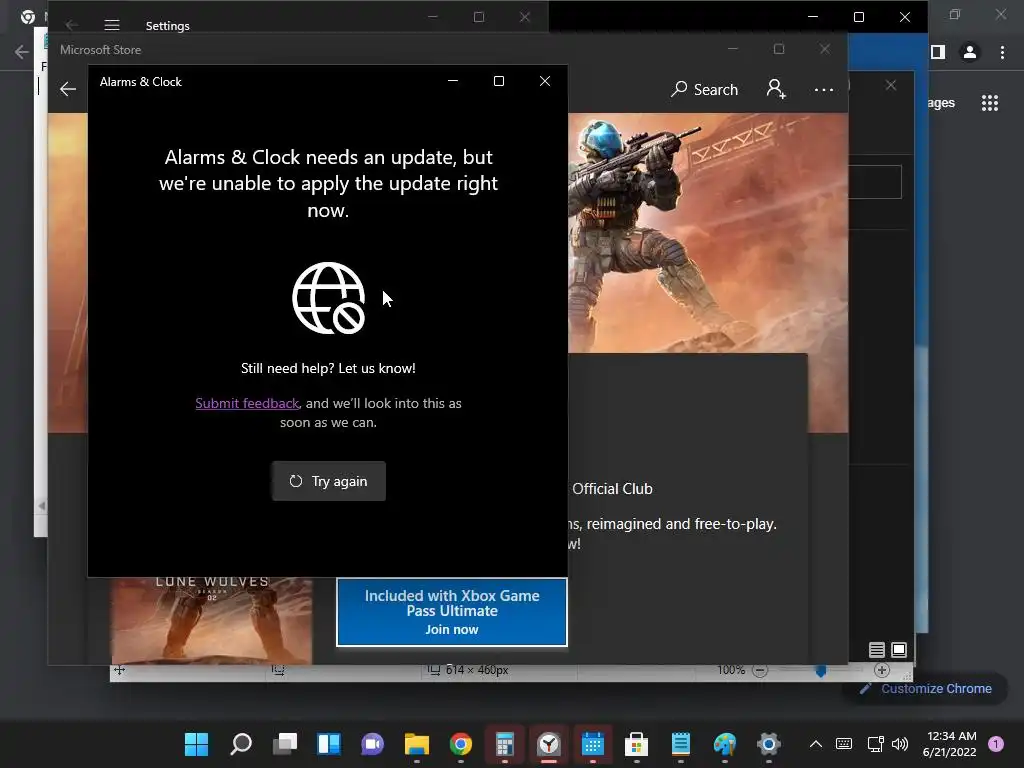Open the clock and date 12:34 AM
1024x768 pixels.
point(950,744)
